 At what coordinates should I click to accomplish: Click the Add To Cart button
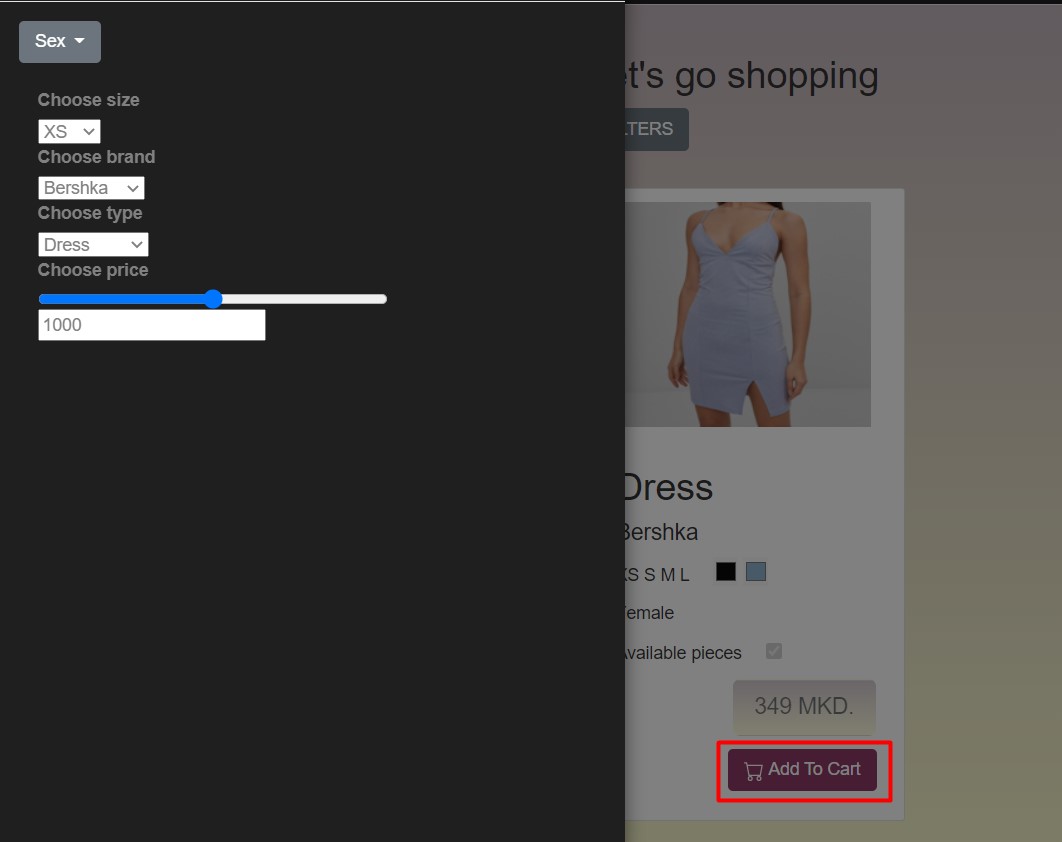[802, 770]
